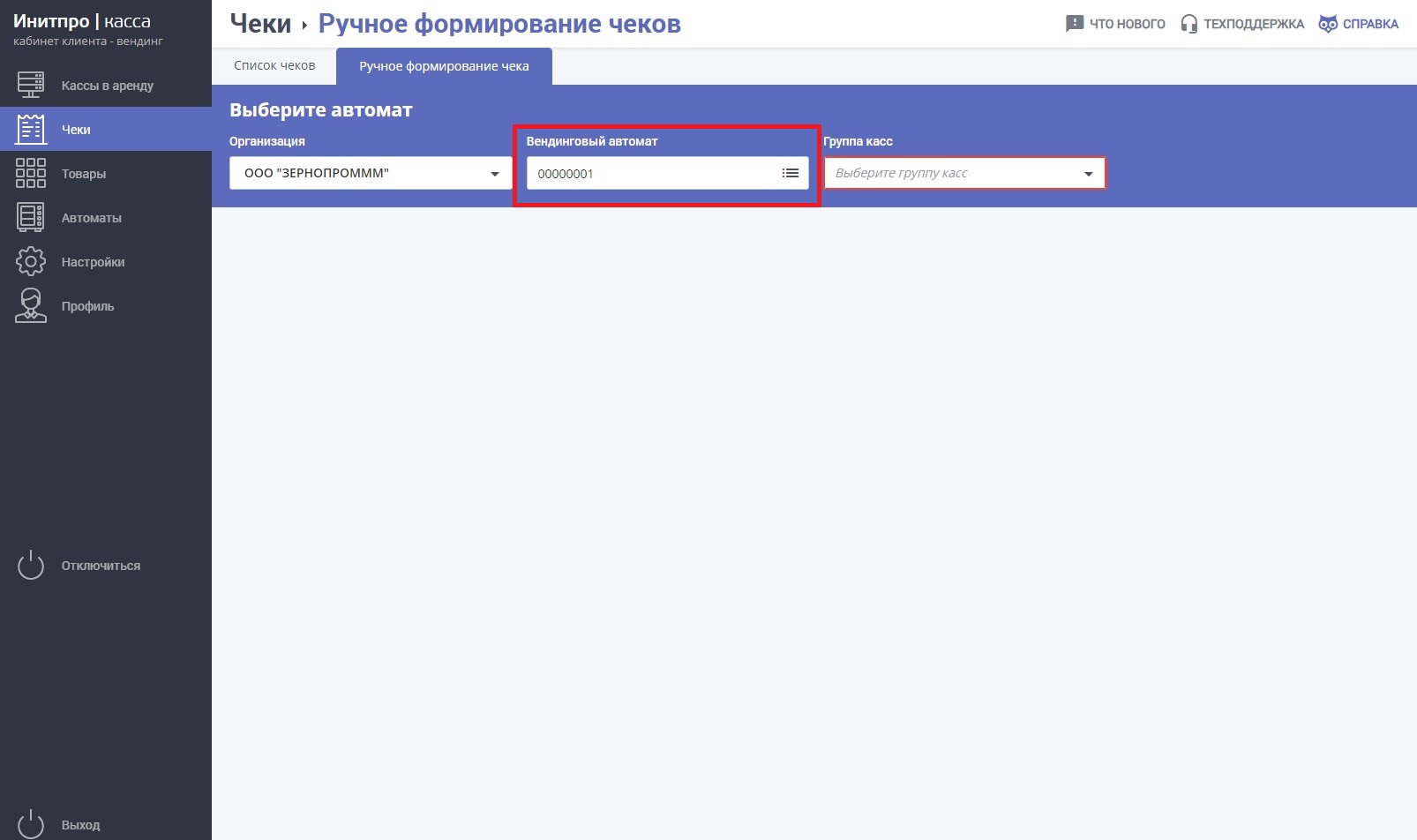Image resolution: width=1417 pixels, height=840 pixels.
Task: Click the list icon in Вендинговый автомат field
Action: click(791, 174)
